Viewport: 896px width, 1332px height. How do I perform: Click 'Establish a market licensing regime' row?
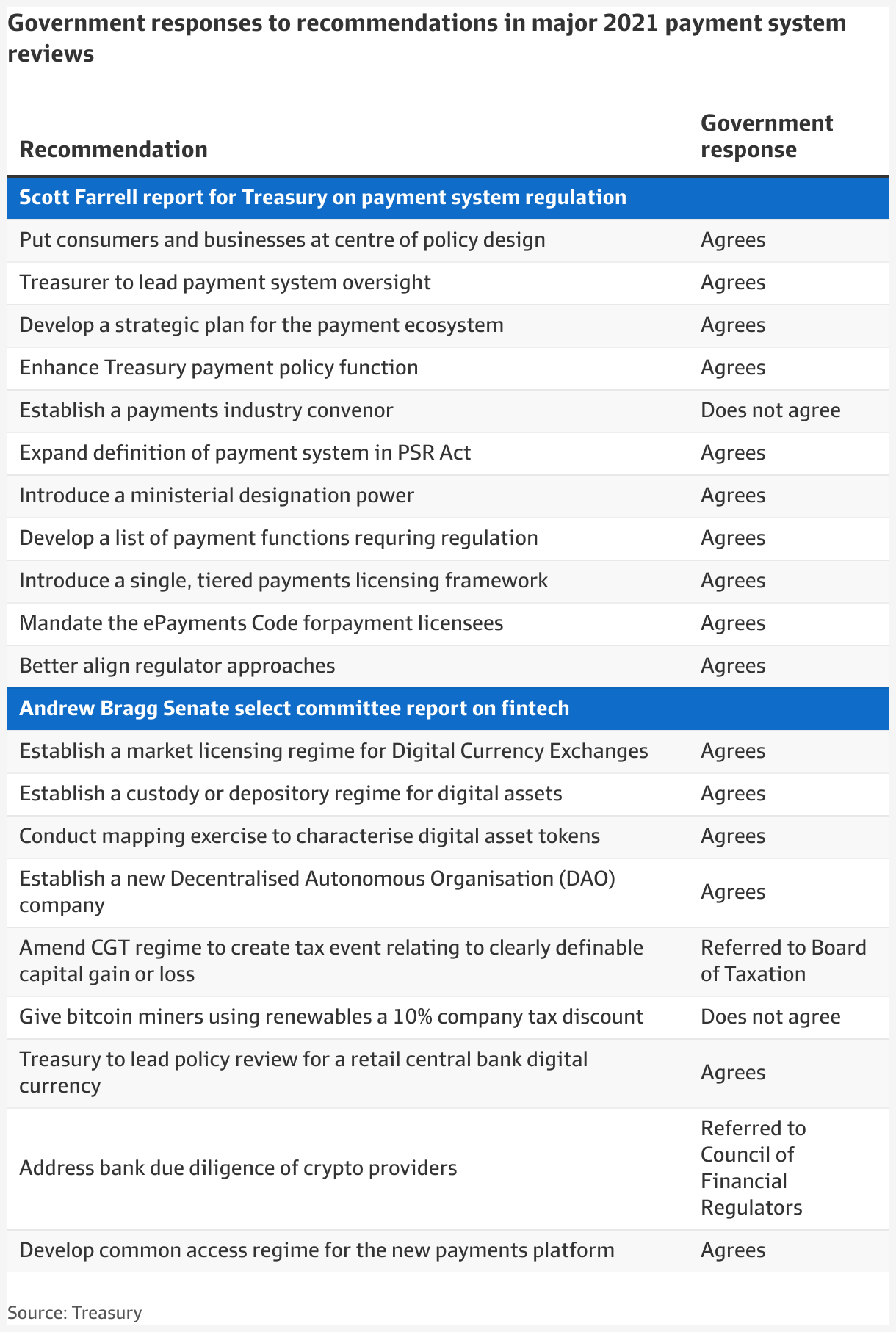pyautogui.click(x=448, y=751)
